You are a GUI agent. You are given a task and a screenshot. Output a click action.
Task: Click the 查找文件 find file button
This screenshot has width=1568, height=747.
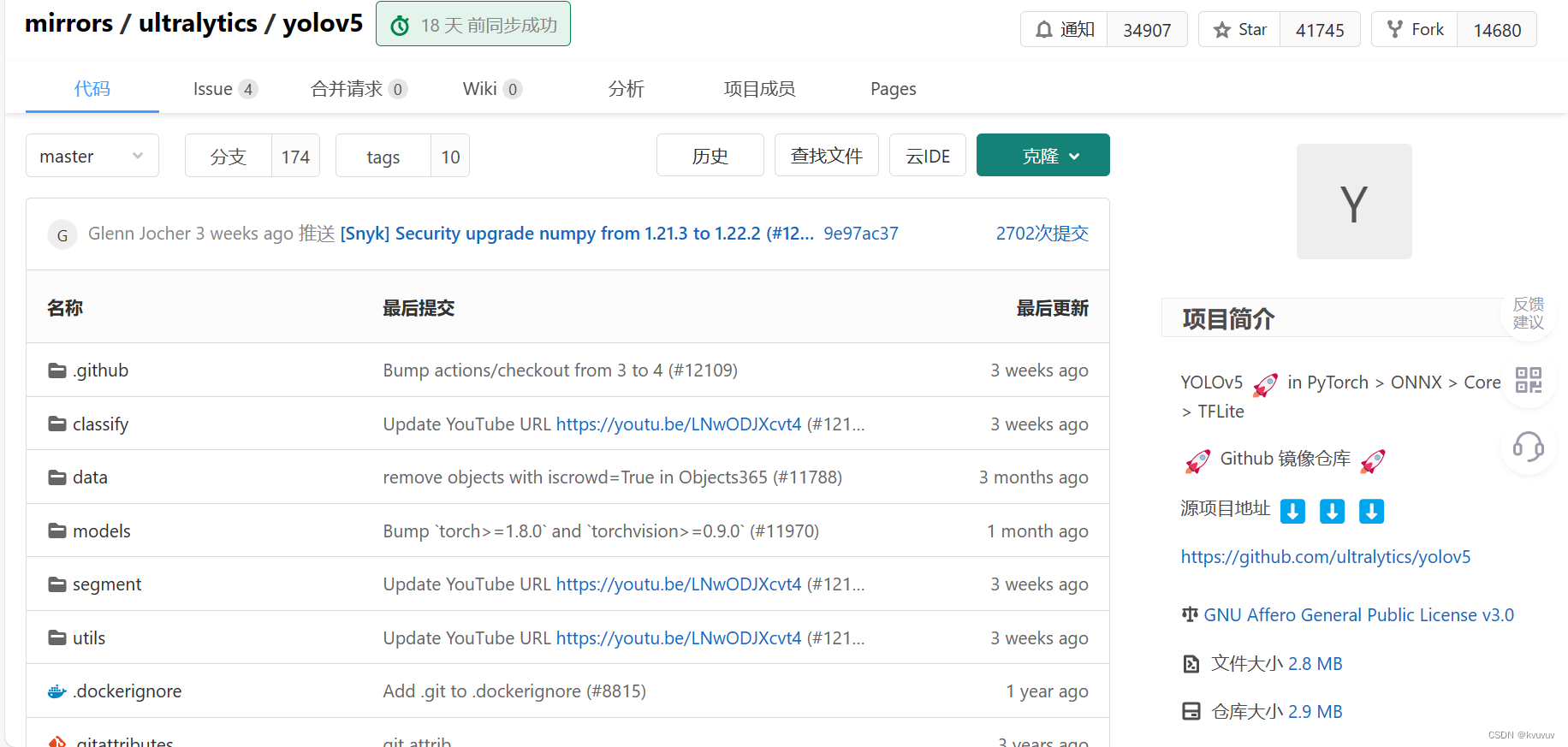827,155
